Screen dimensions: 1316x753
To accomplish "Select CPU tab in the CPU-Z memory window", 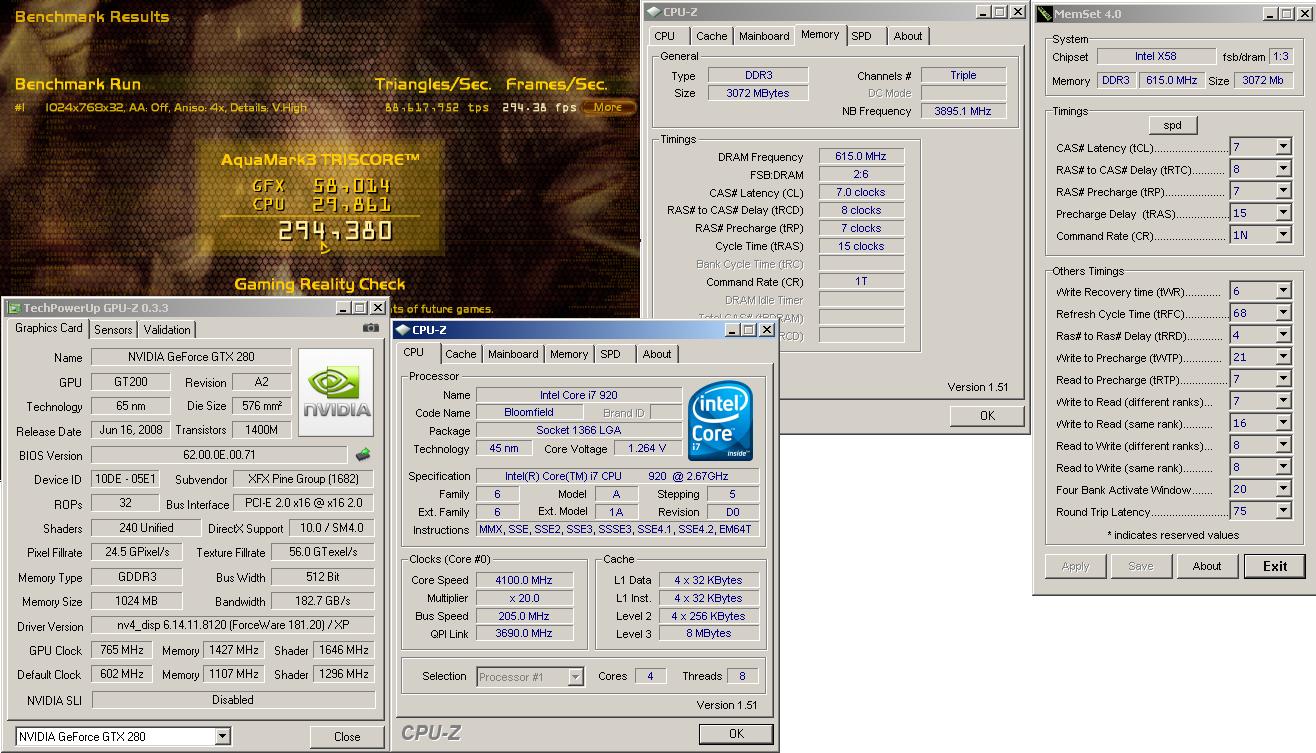I will pyautogui.click(x=665, y=36).
